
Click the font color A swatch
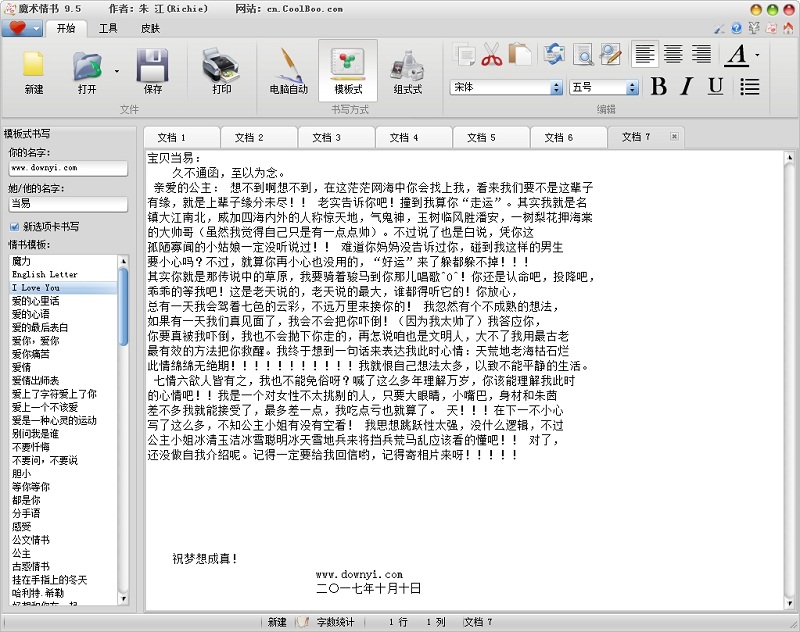point(736,55)
